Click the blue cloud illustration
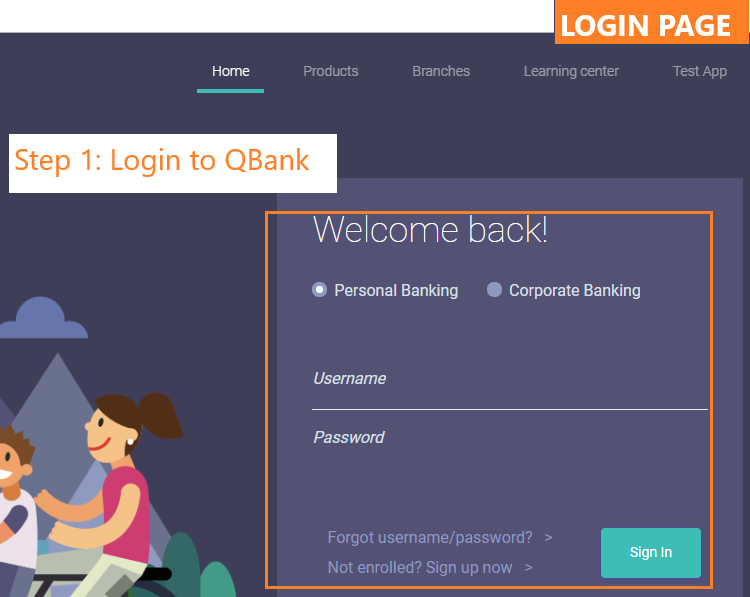This screenshot has width=750, height=597. (42, 318)
